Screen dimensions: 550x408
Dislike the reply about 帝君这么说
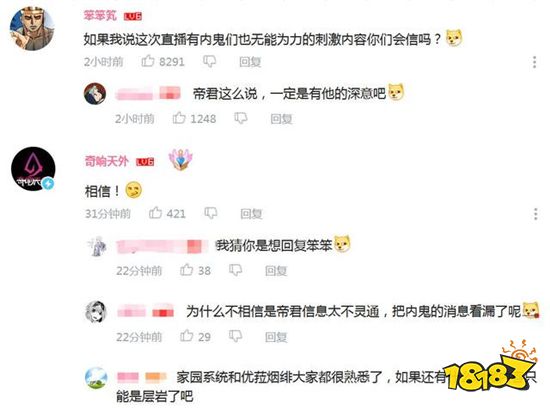click(x=241, y=118)
